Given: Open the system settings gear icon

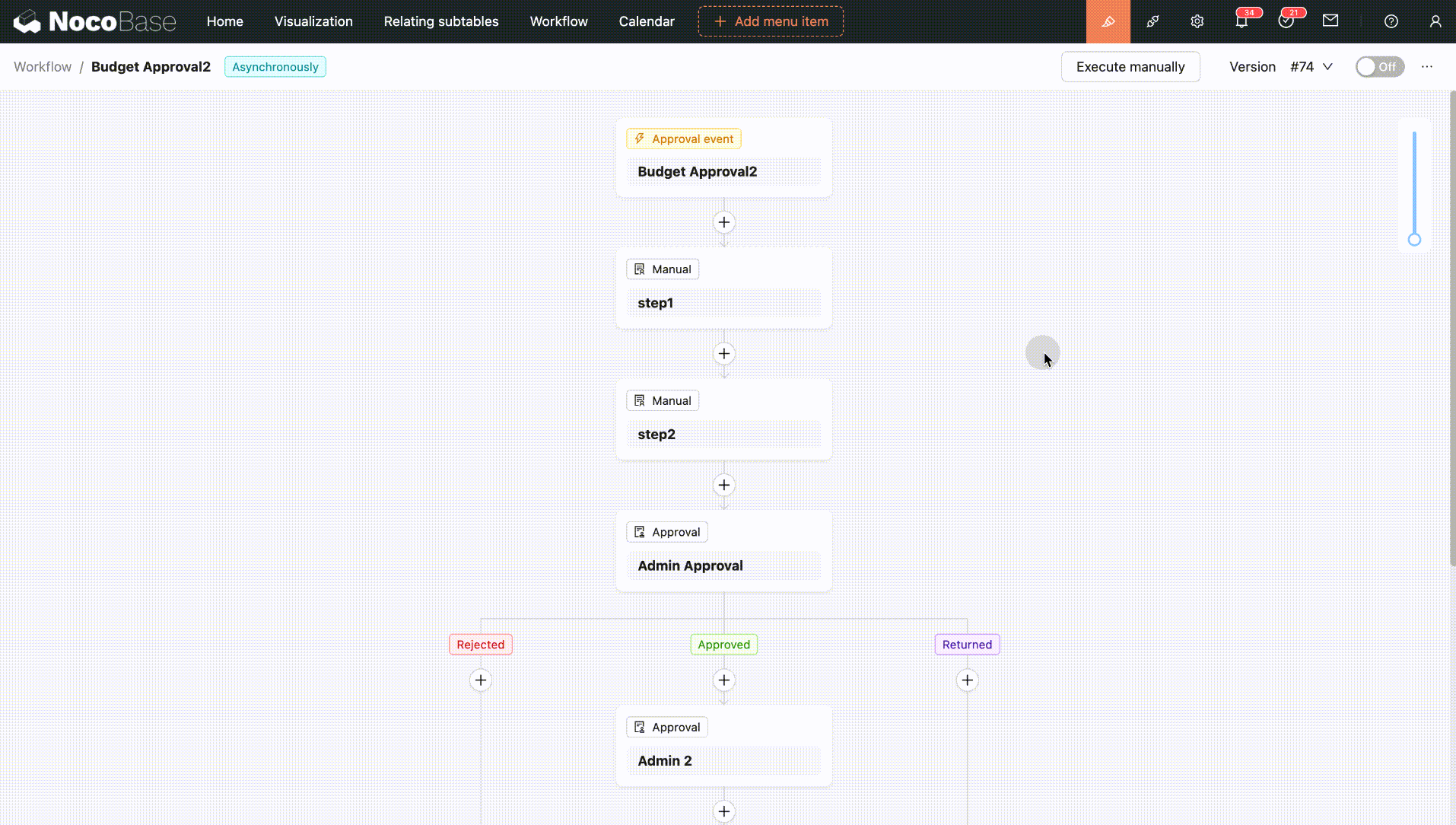Looking at the screenshot, I should coord(1197,21).
